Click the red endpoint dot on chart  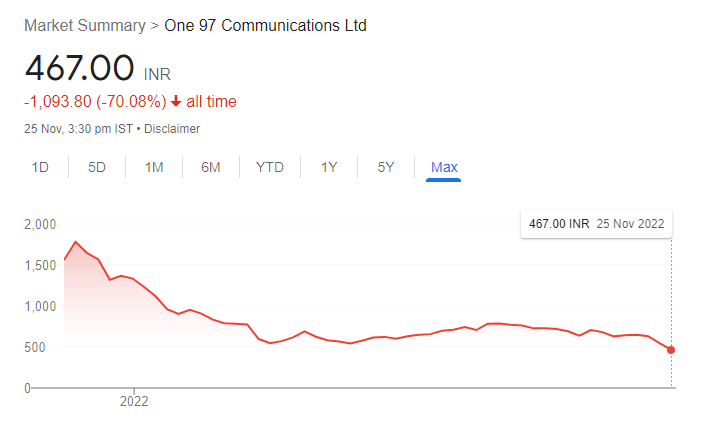tap(671, 350)
